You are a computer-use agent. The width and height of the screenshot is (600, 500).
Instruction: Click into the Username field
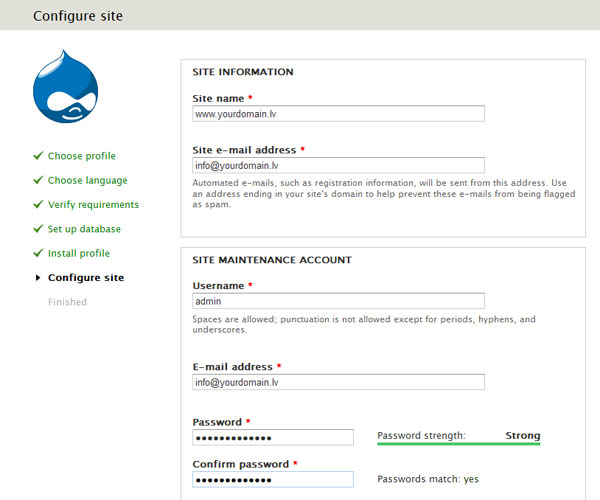click(x=338, y=301)
